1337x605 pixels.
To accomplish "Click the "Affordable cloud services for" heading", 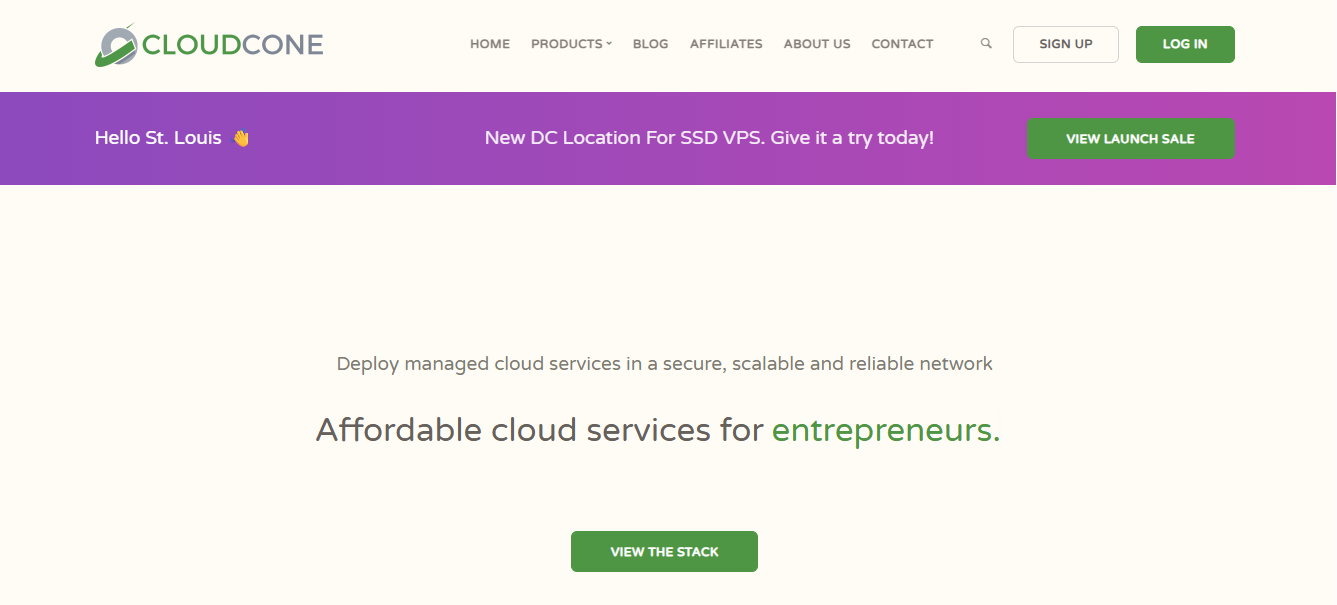I will coord(541,430).
